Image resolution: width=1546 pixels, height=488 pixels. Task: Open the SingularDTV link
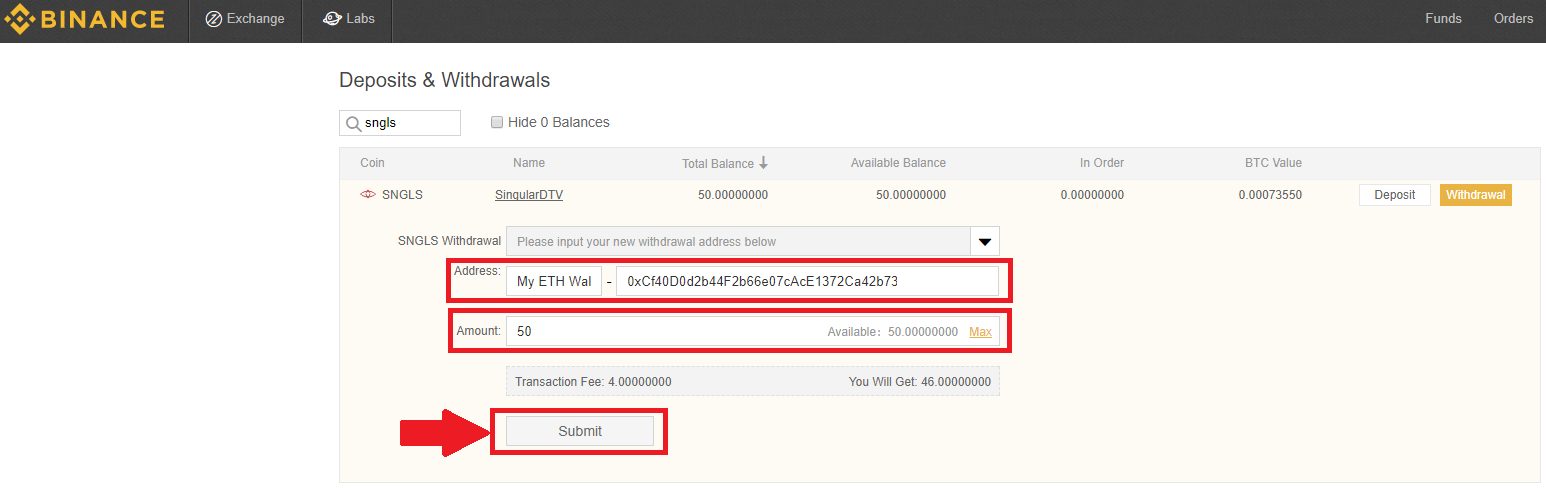click(x=529, y=195)
